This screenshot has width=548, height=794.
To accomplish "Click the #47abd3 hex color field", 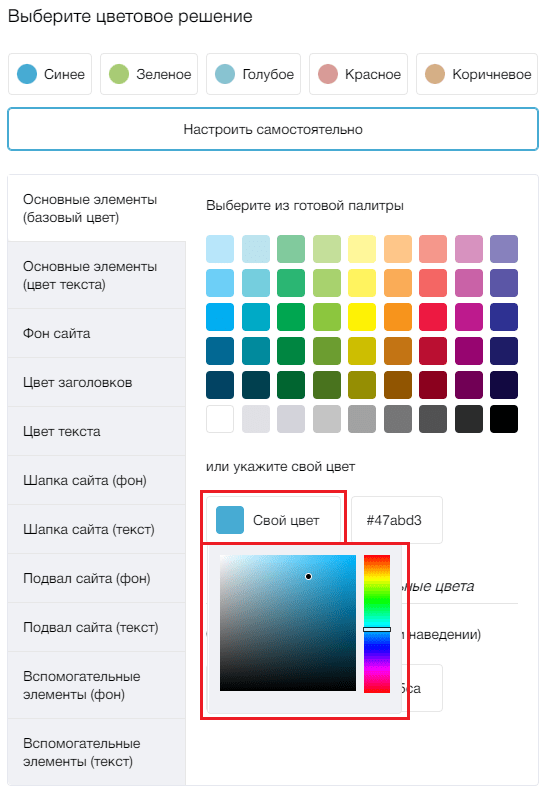I will tap(397, 520).
